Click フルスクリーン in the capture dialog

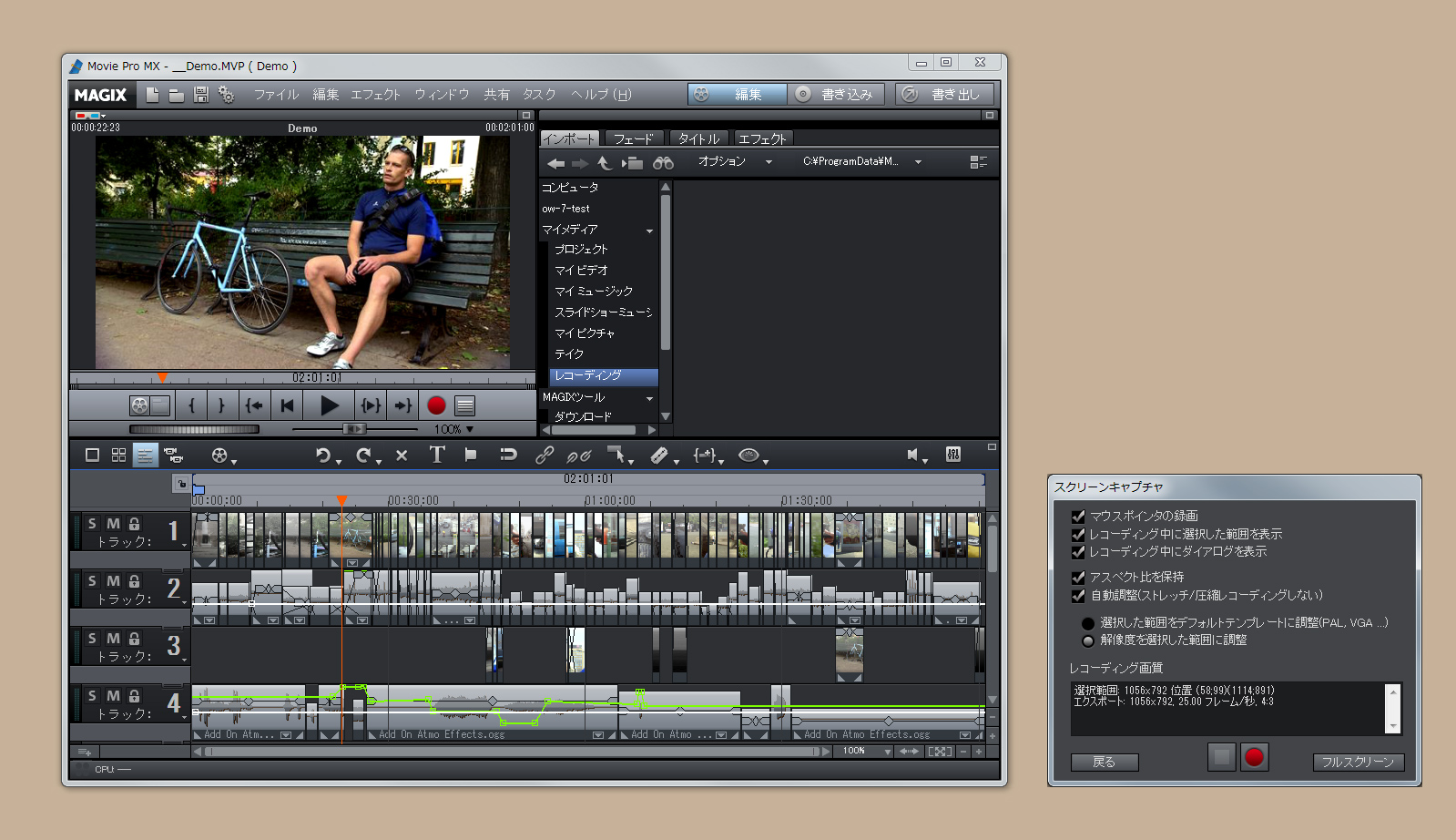tap(1358, 763)
